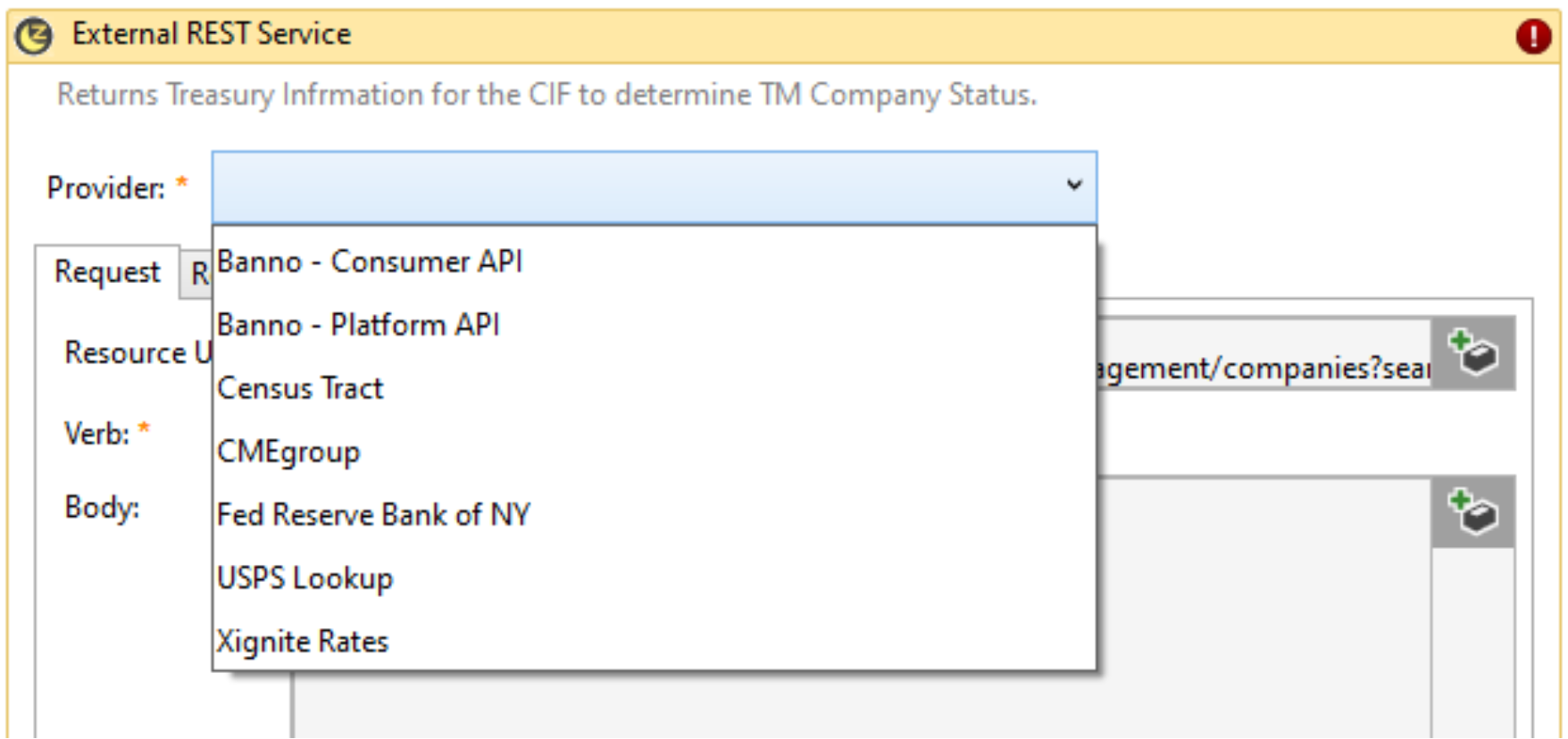
Task: Click the Treasury information description text
Action: tap(546, 95)
